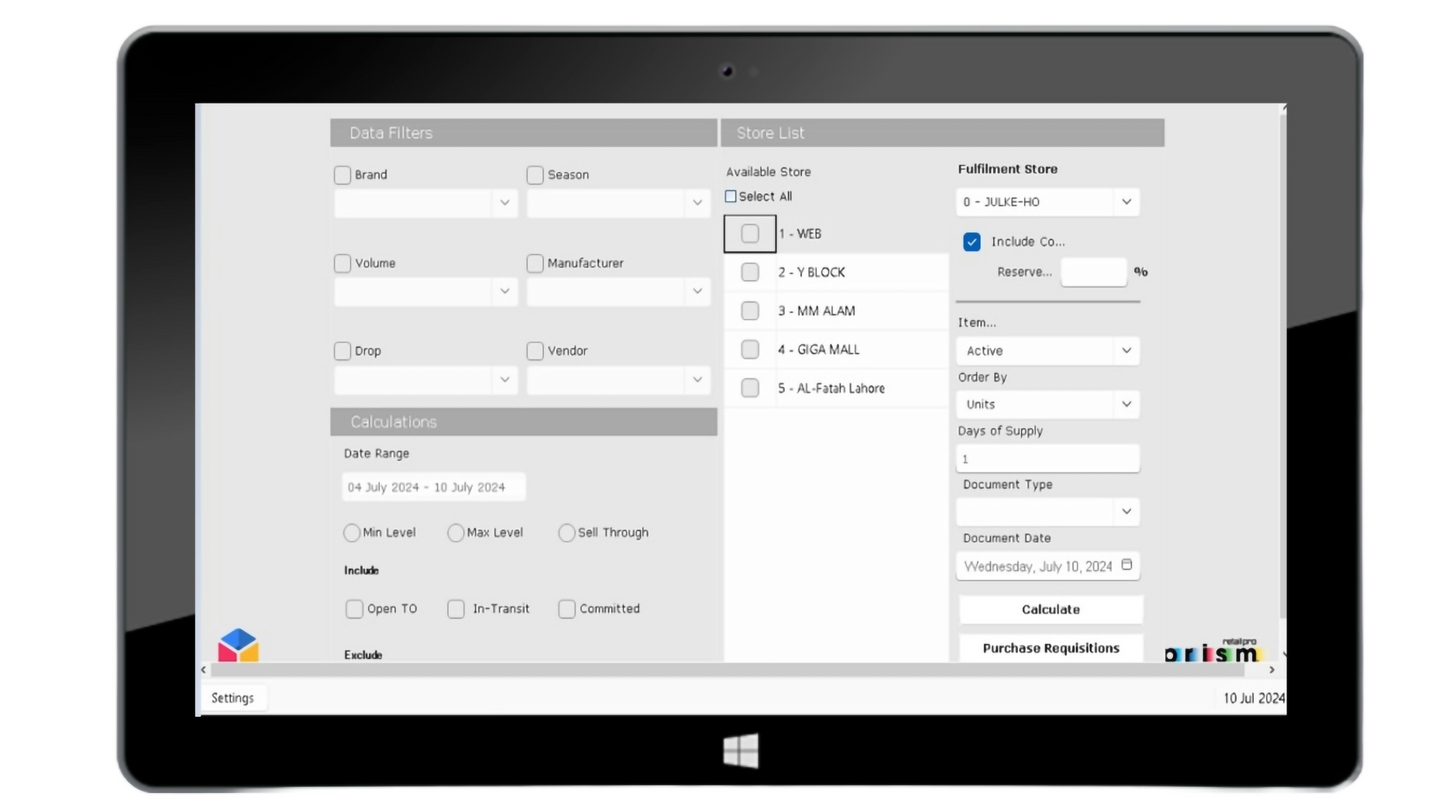This screenshot has width=1445, height=812.
Task: Open calendar icon in Document Date field
Action: click(1126, 565)
